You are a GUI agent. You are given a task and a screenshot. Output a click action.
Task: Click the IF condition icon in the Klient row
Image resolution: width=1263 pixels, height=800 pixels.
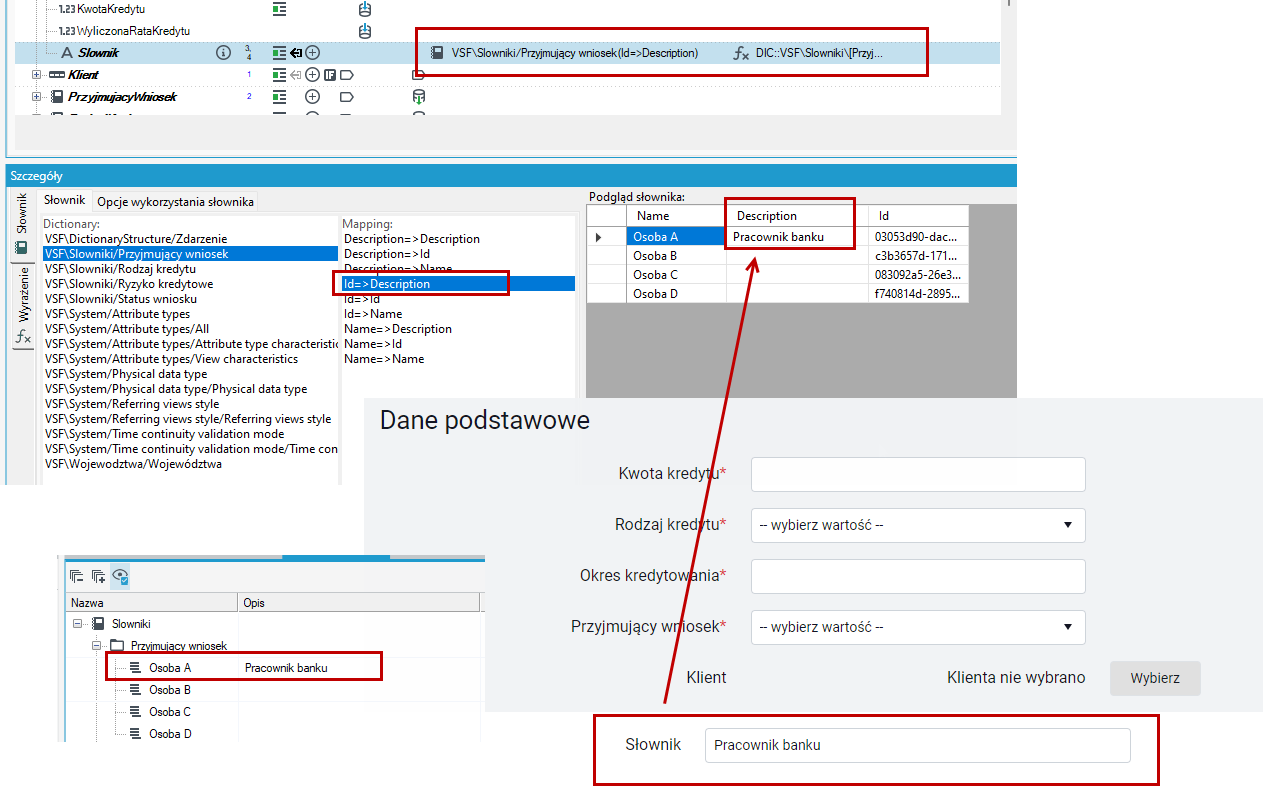[x=330, y=75]
